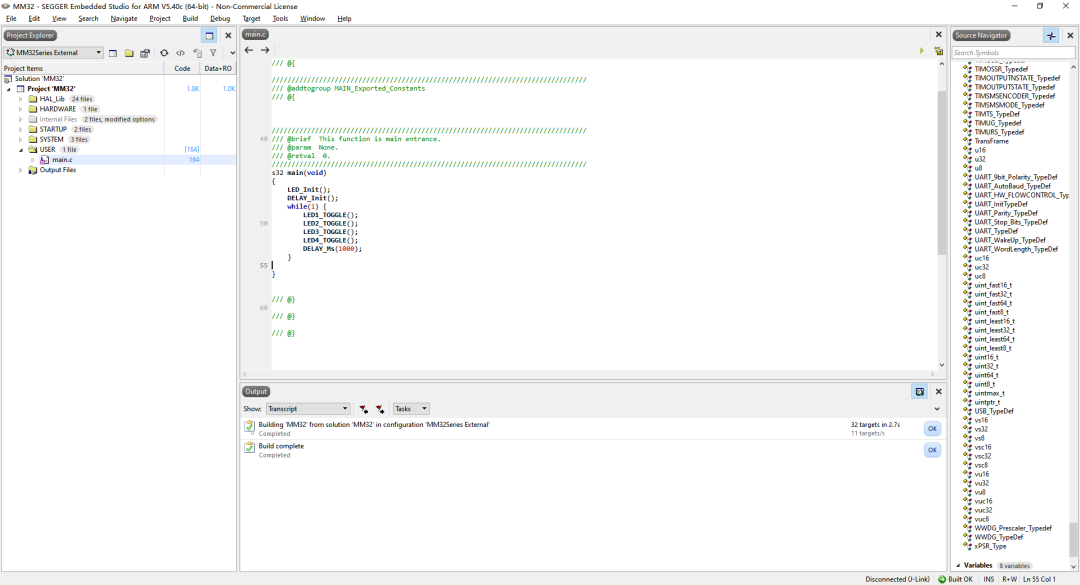Click the TransFrame symbol icon in Source Navigator

(x=967, y=141)
